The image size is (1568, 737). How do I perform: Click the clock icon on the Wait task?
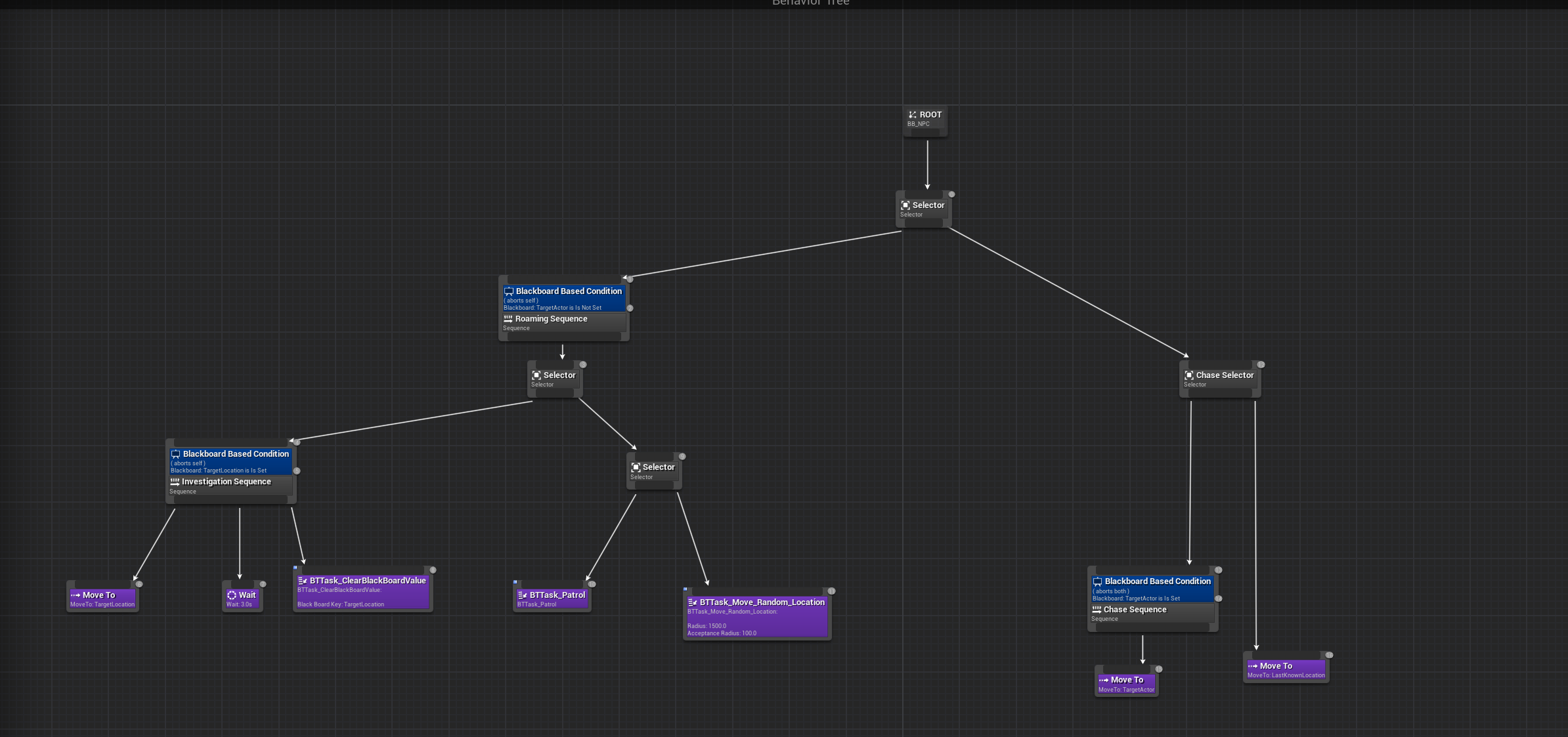click(232, 595)
